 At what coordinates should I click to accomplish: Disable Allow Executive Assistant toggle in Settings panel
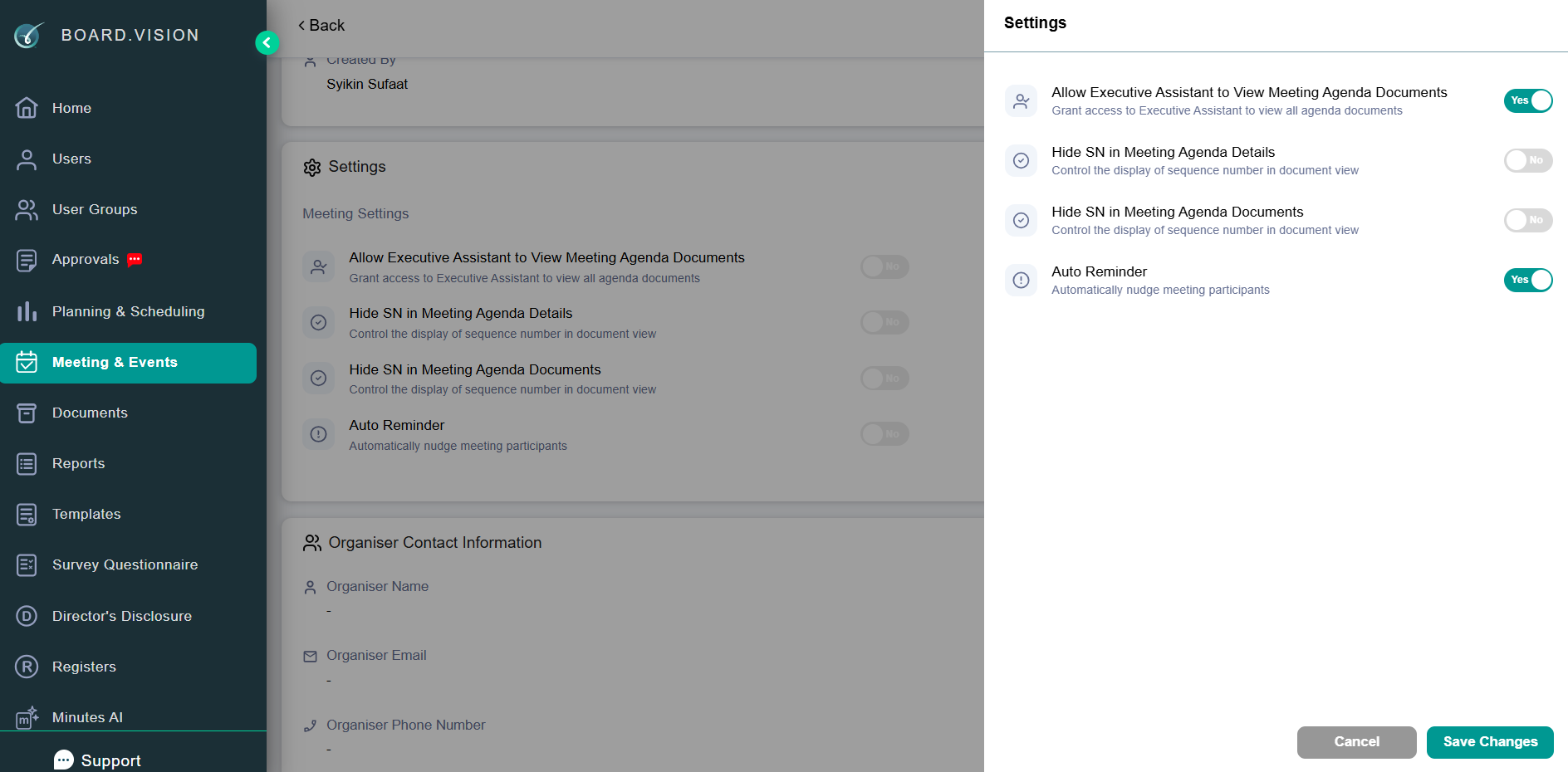pyautogui.click(x=1528, y=100)
